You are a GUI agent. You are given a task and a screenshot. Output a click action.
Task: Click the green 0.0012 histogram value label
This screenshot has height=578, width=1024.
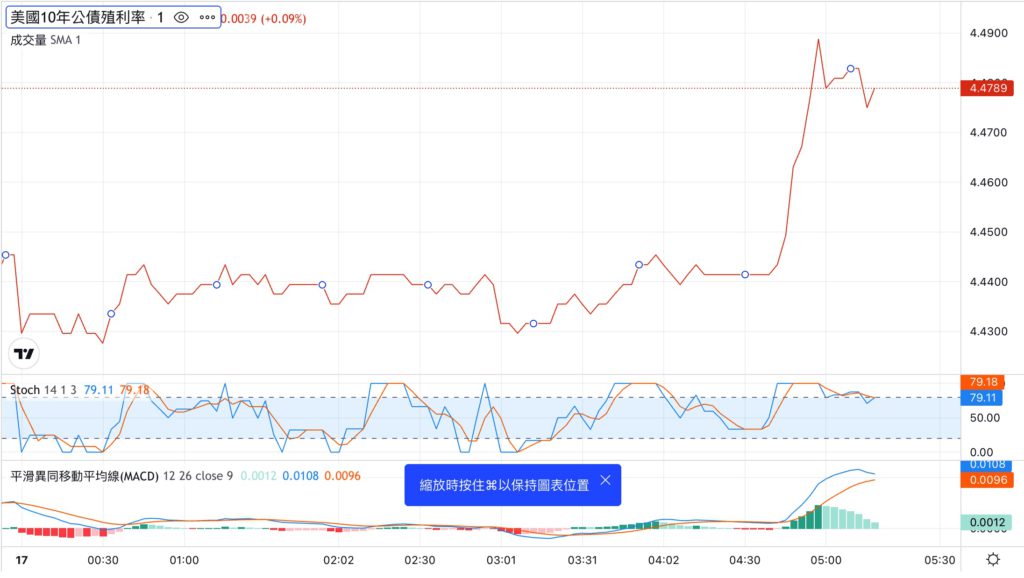(988, 522)
